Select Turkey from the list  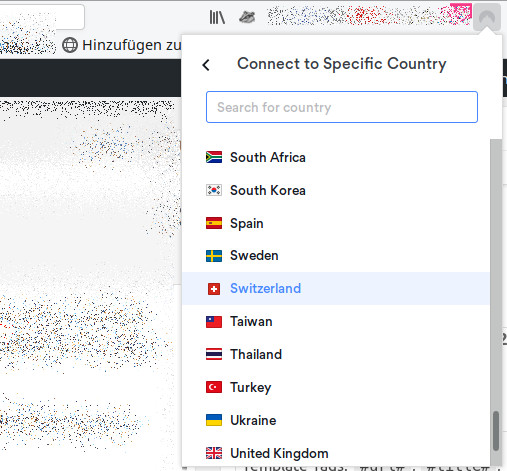(336, 387)
